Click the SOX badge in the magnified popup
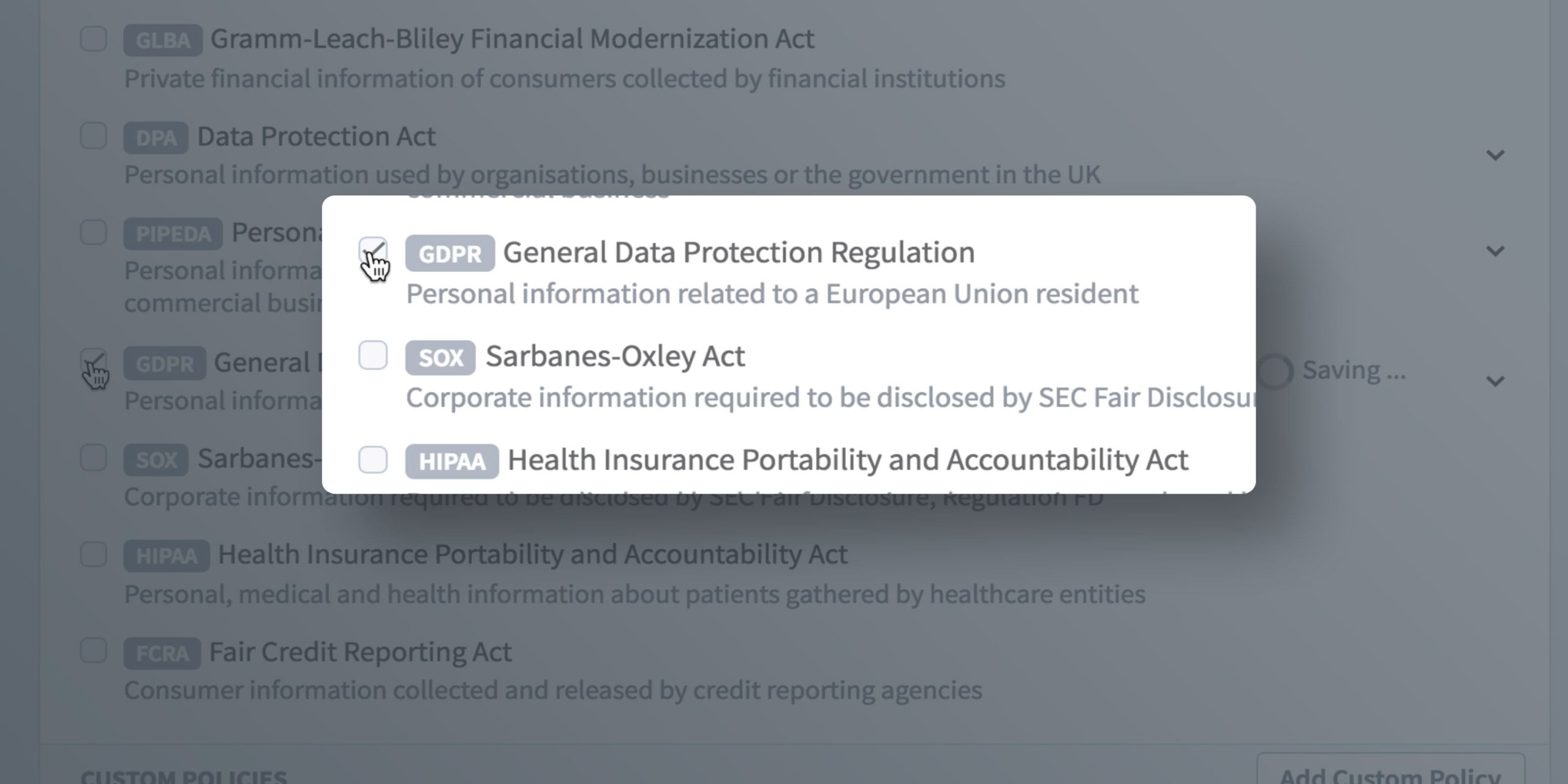This screenshot has height=784, width=1568. pos(440,358)
